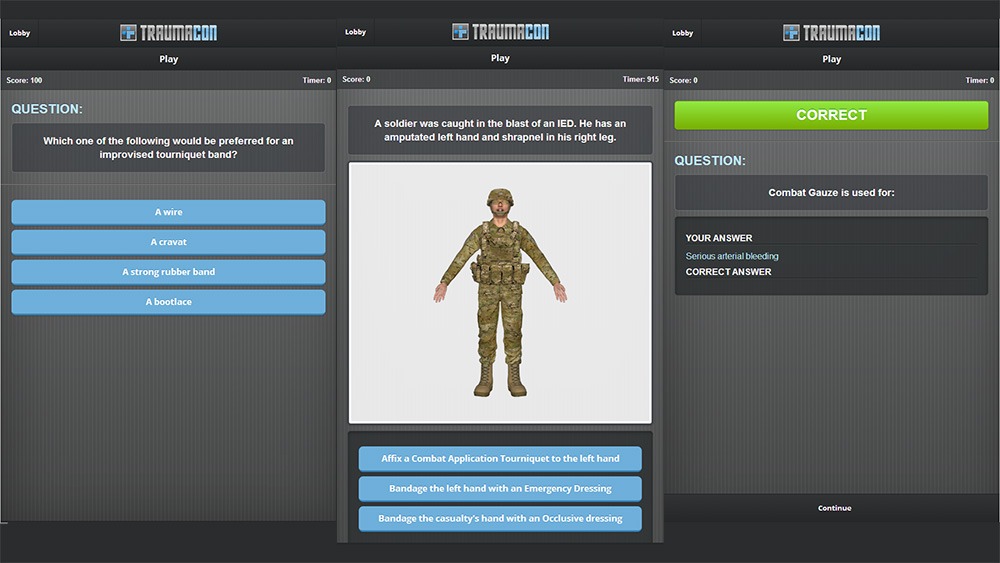This screenshot has height=563, width=1000.
Task: Select the "A bootlace" answer option
Action: click(168, 302)
